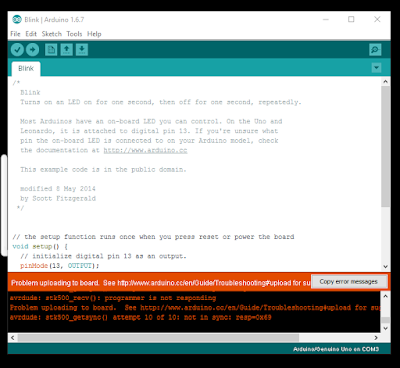This screenshot has width=400, height=368.
Task: Click editor vertical scrollbar up arrow
Action: click(x=385, y=81)
